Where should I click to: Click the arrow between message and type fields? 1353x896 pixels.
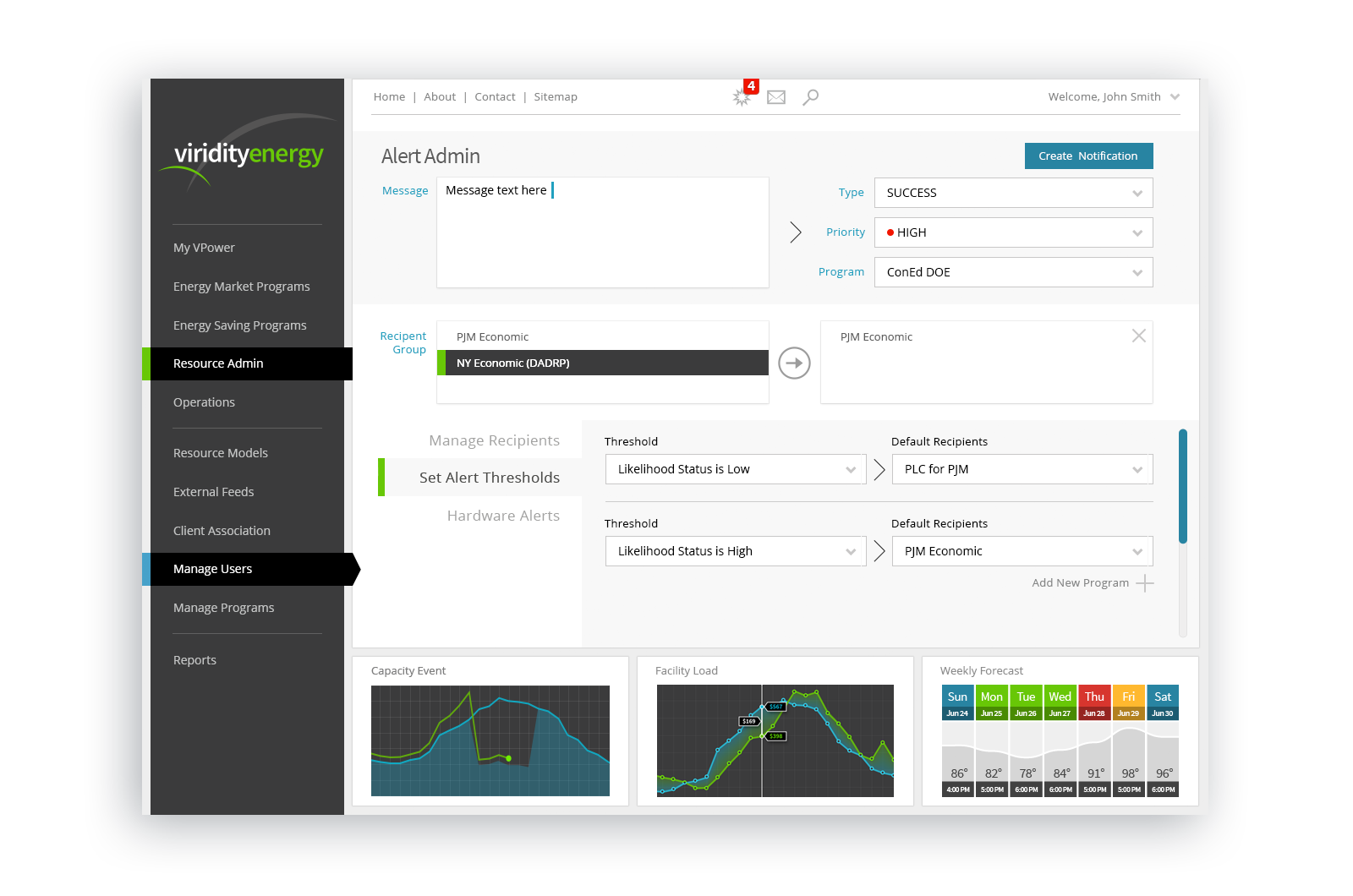tap(795, 232)
